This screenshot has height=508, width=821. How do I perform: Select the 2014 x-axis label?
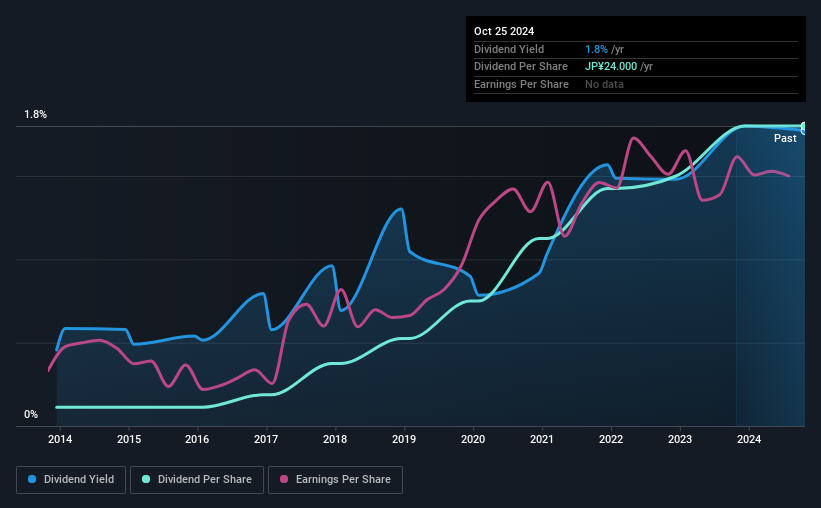pyautogui.click(x=60, y=439)
